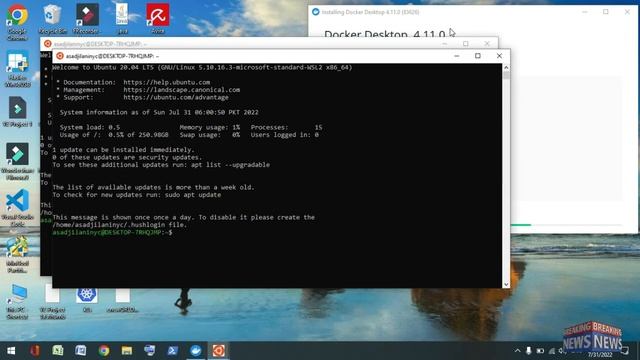Click the https://help.ubuntu.com text

167,82
